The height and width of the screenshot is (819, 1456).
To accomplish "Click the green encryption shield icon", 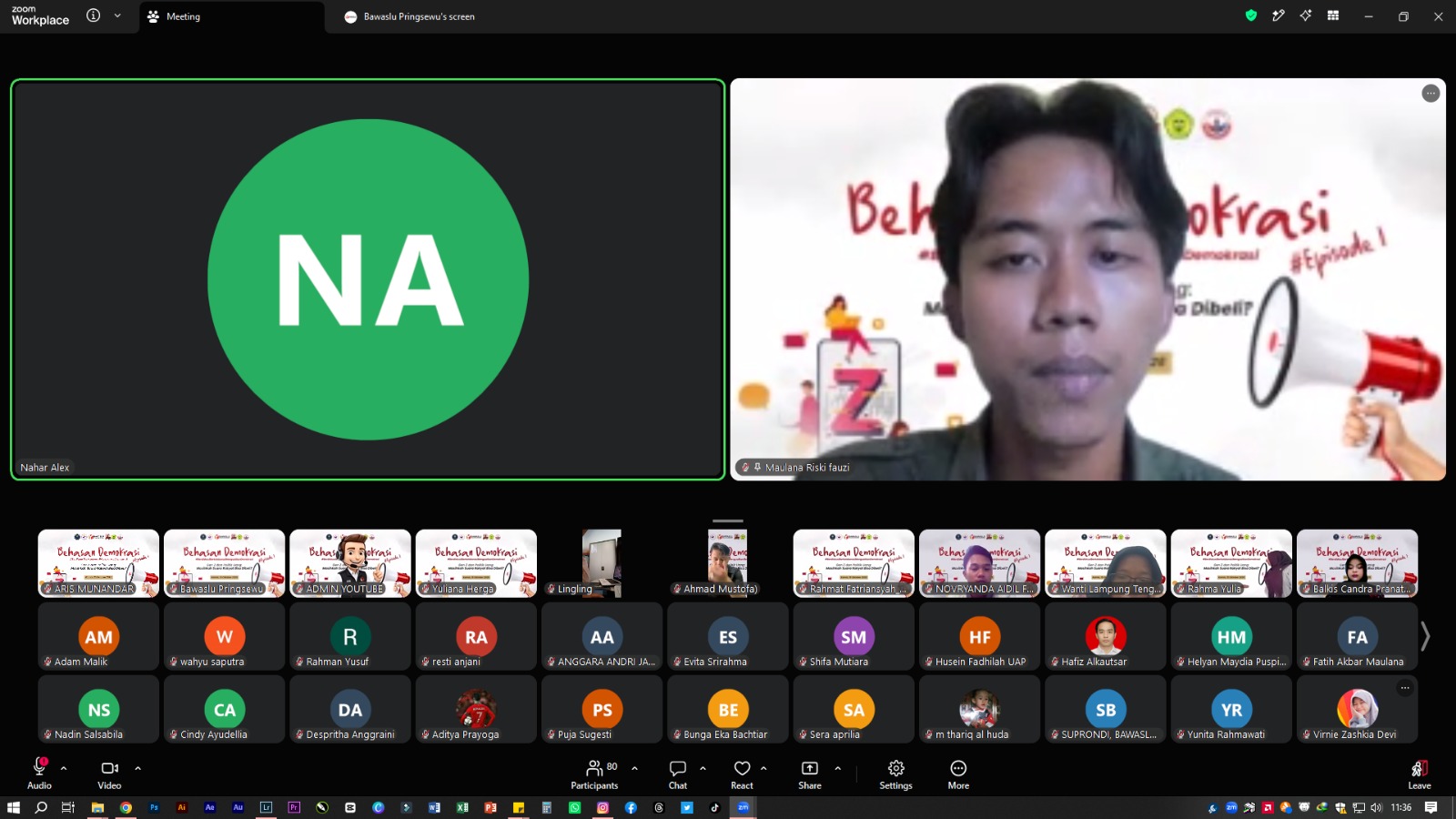I will 1251,15.
